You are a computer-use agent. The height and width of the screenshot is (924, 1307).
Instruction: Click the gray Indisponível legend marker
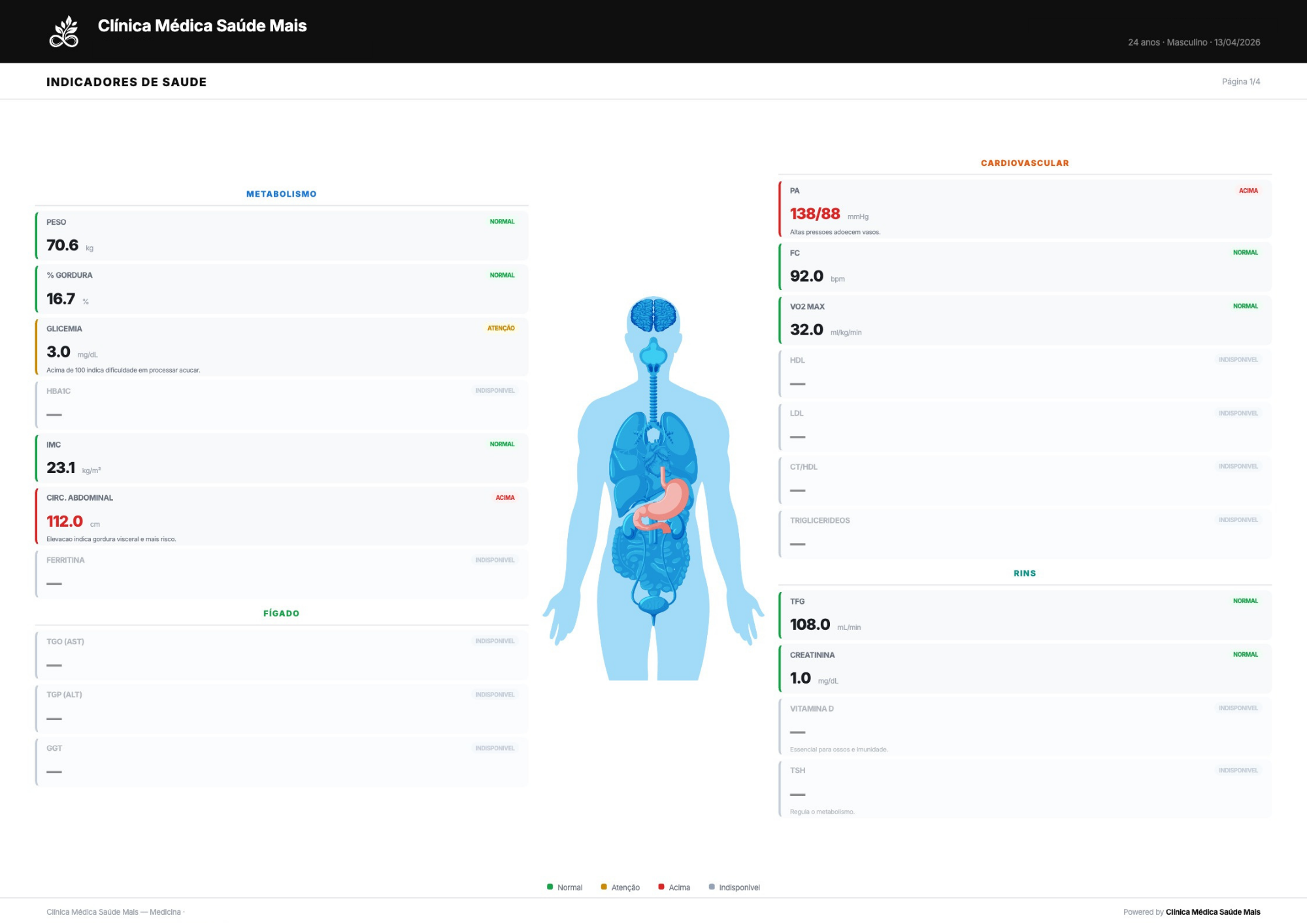712,887
